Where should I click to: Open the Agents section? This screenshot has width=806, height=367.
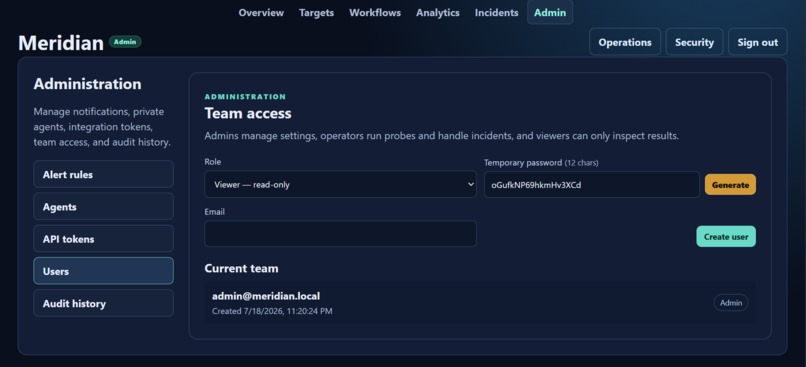tap(103, 207)
